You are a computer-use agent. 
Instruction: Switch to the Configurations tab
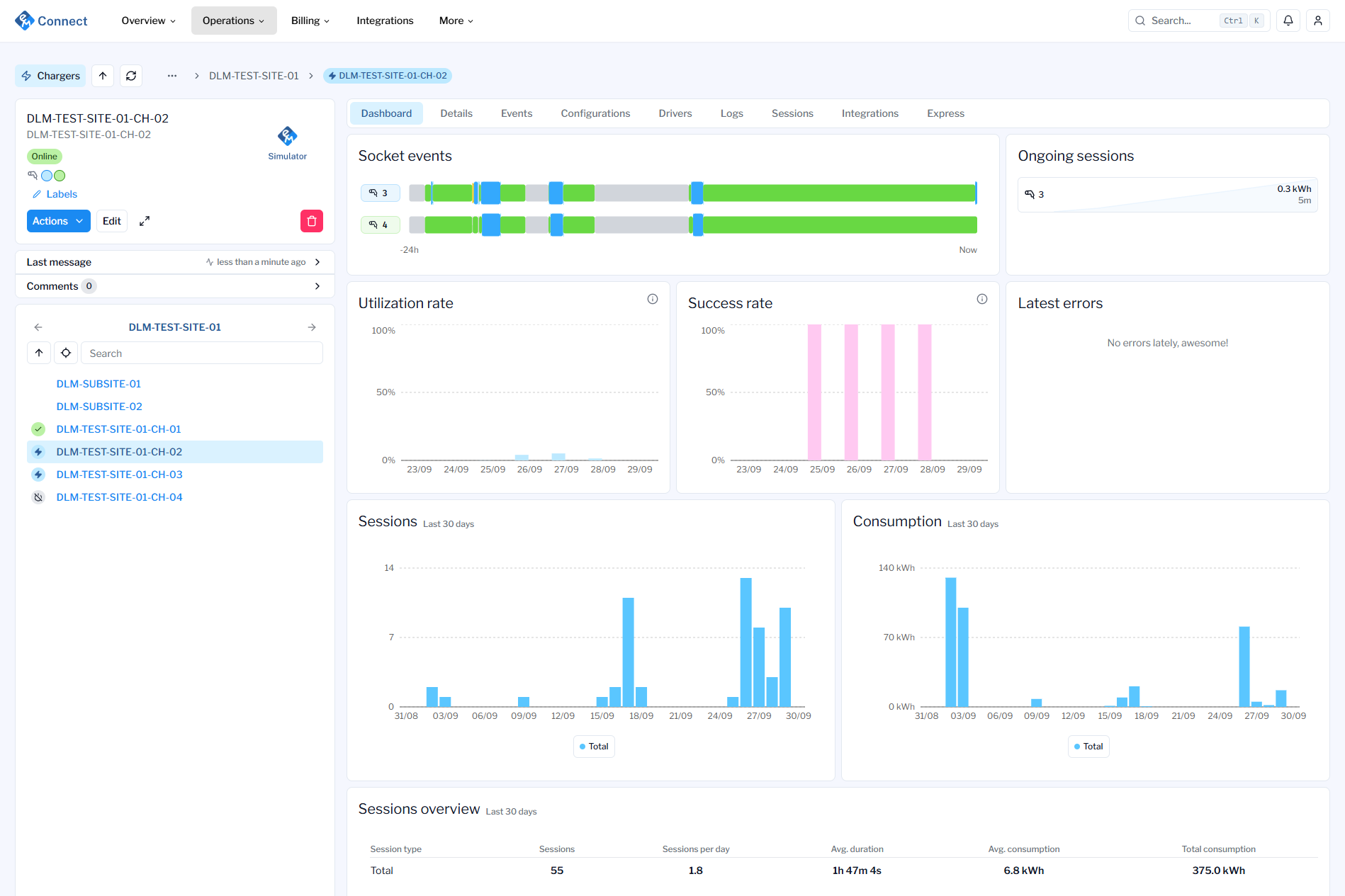(595, 113)
